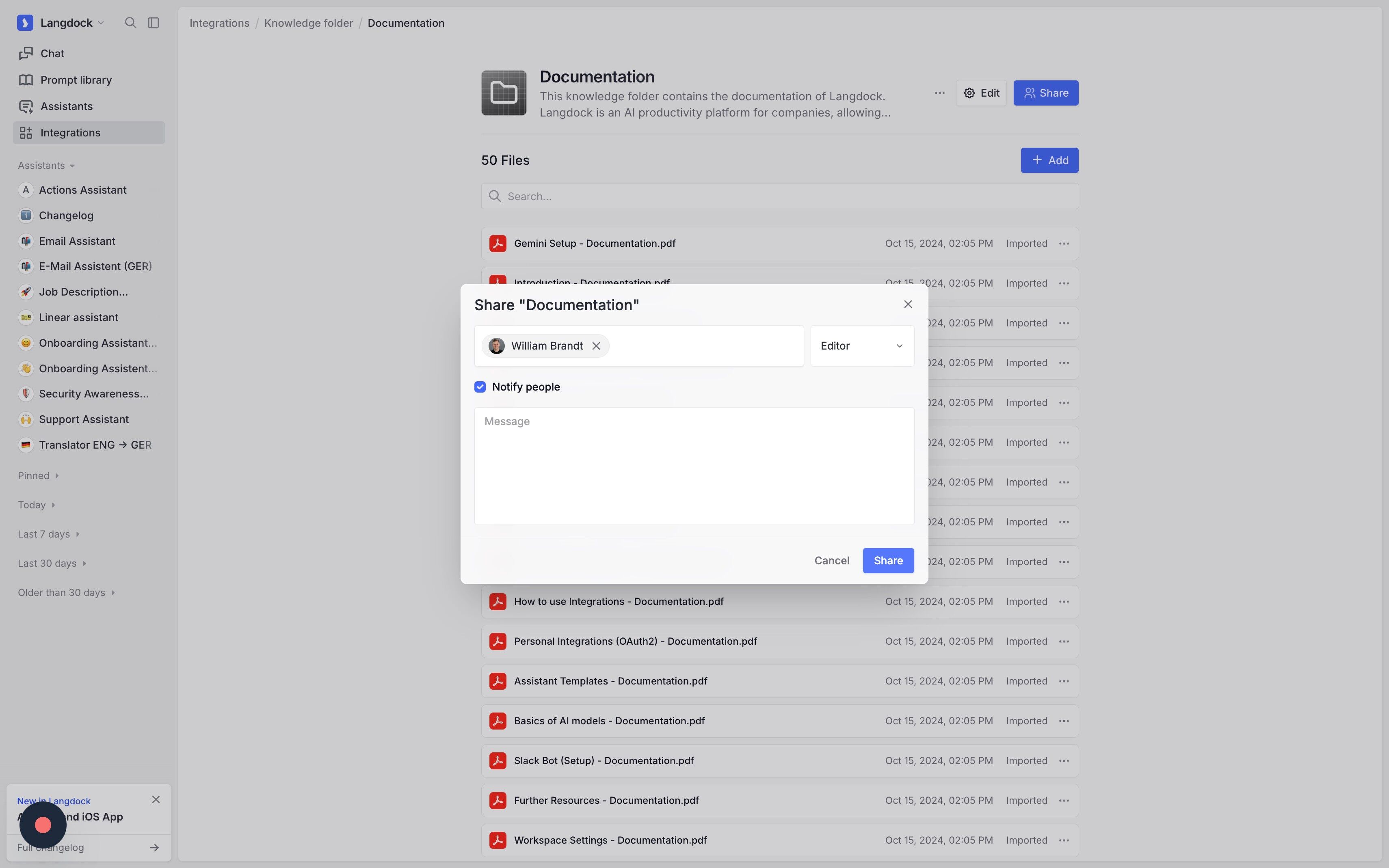Open the Editor role dropdown
Viewport: 1389px width, 868px height.
[862, 345]
